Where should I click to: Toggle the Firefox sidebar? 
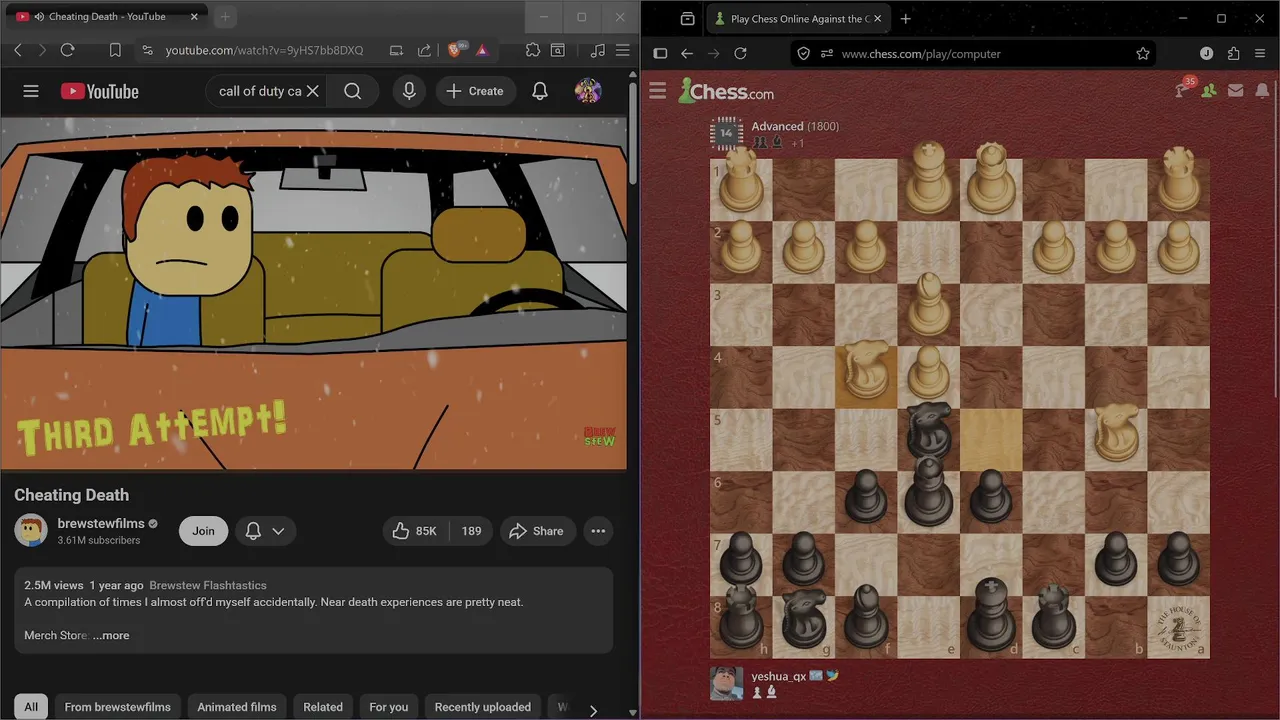tap(660, 54)
